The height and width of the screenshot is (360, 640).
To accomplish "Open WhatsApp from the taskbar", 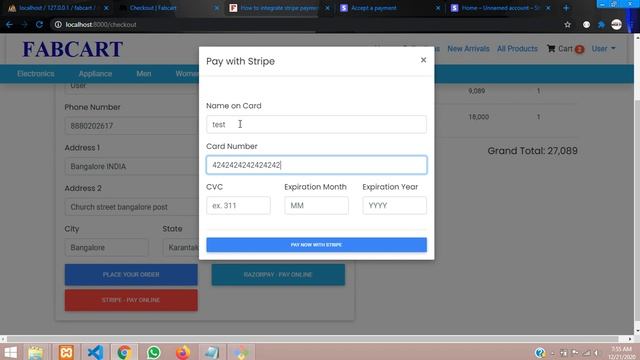I will (x=153, y=352).
